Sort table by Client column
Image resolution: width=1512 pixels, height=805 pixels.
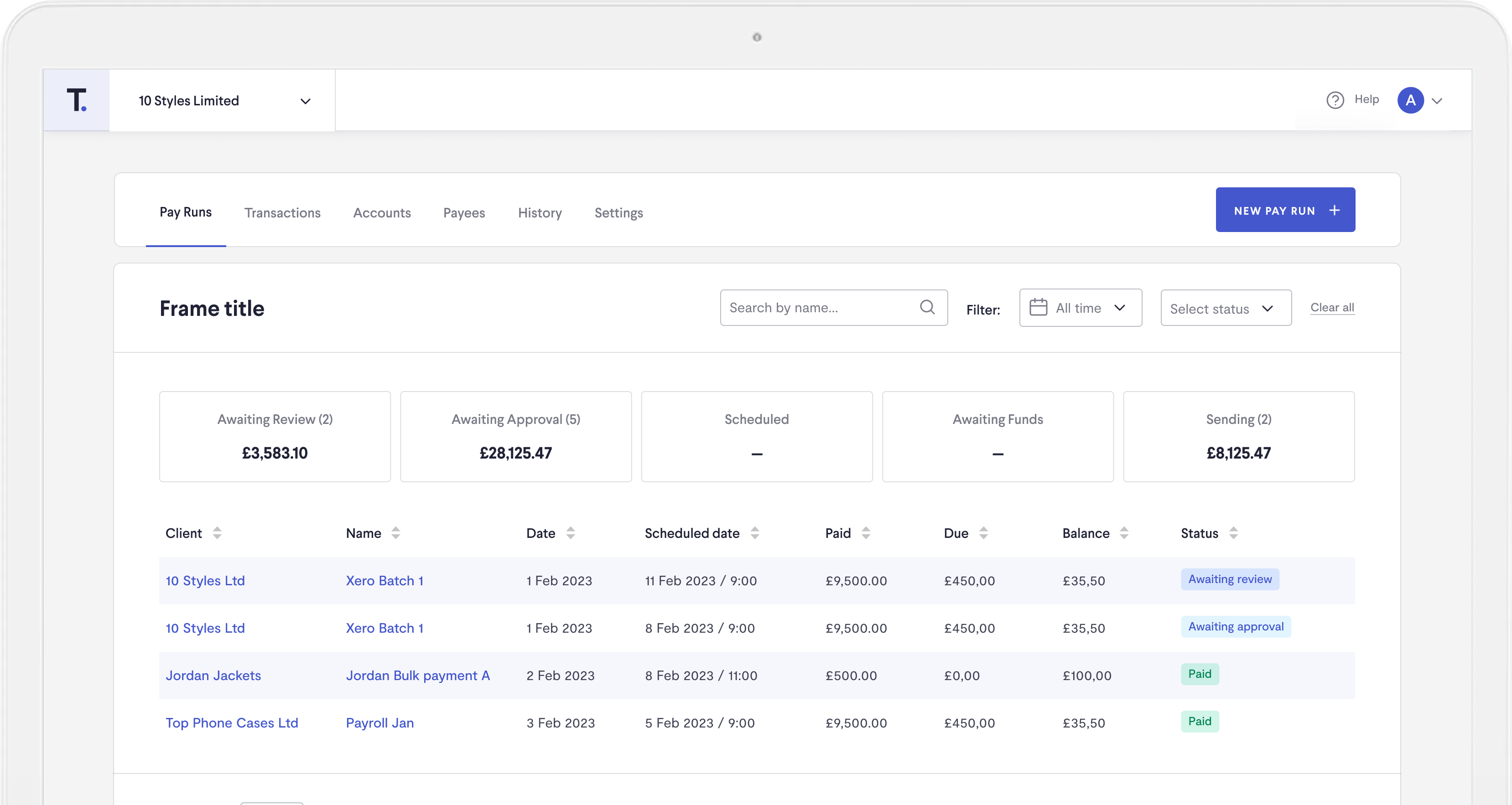click(217, 533)
